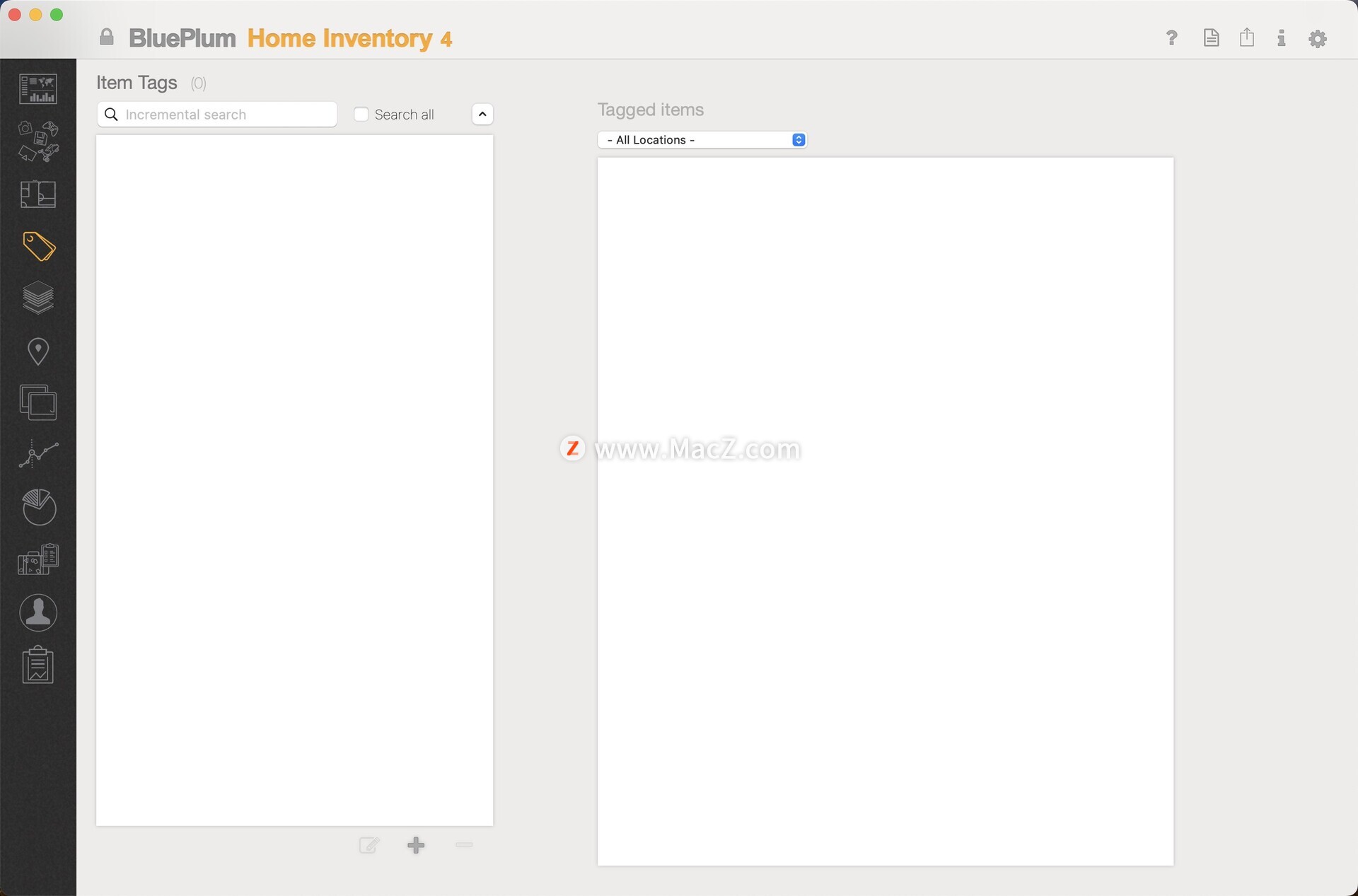The image size is (1358, 896).
Task: Open the All Locations dropdown
Action: pyautogui.click(x=702, y=140)
